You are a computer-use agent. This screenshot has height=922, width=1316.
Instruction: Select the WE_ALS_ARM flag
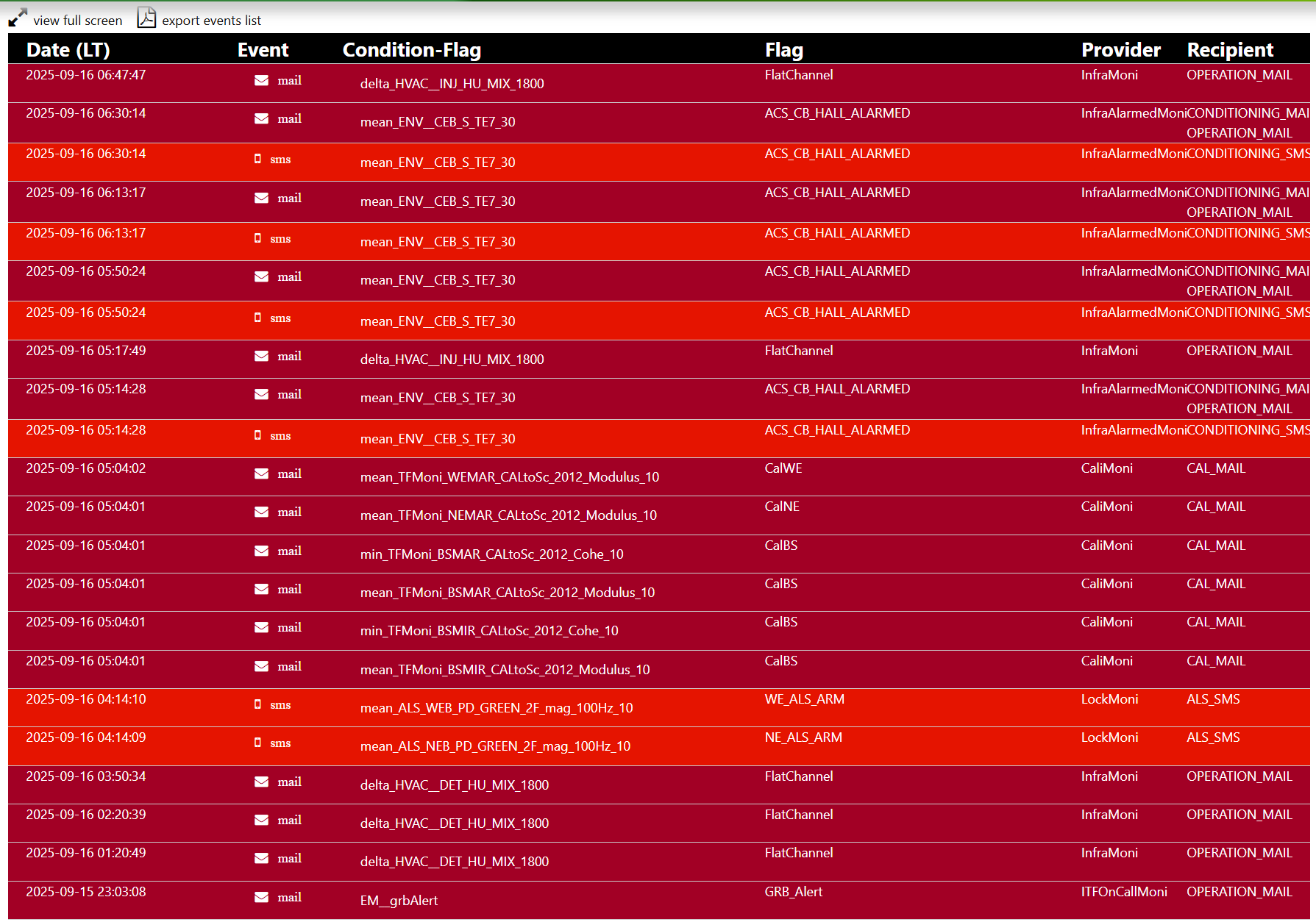pos(805,699)
